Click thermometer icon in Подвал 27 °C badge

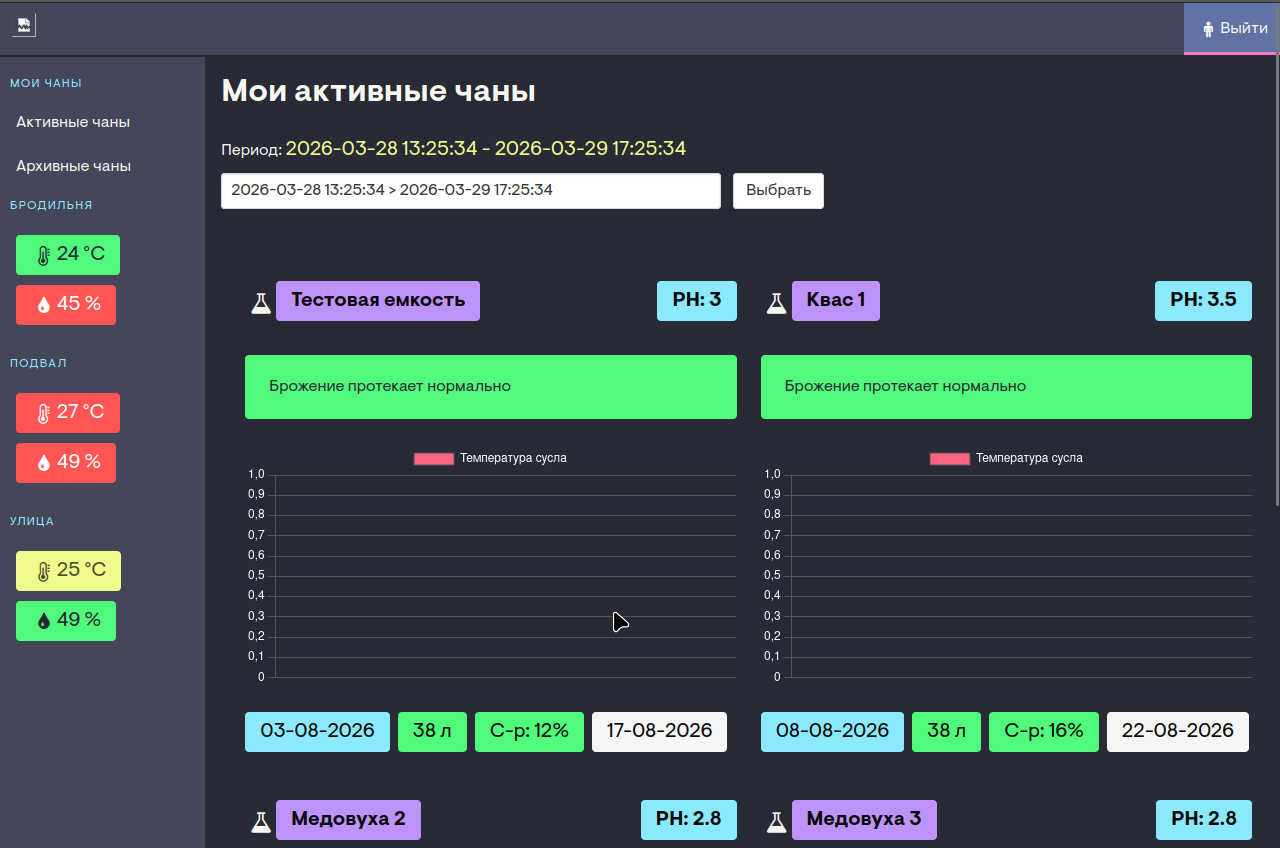click(43, 413)
